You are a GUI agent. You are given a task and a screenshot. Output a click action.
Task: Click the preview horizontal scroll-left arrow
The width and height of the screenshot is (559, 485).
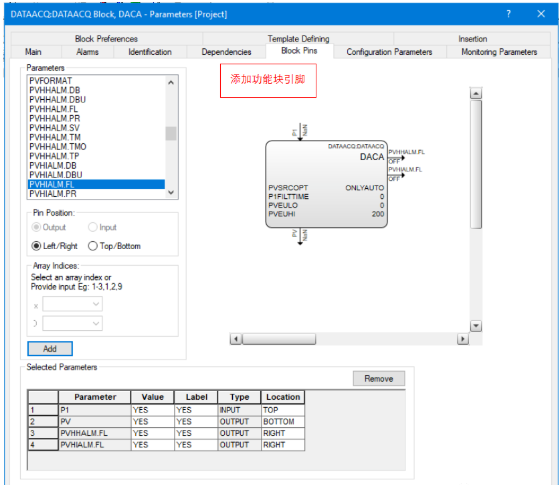pos(236,338)
